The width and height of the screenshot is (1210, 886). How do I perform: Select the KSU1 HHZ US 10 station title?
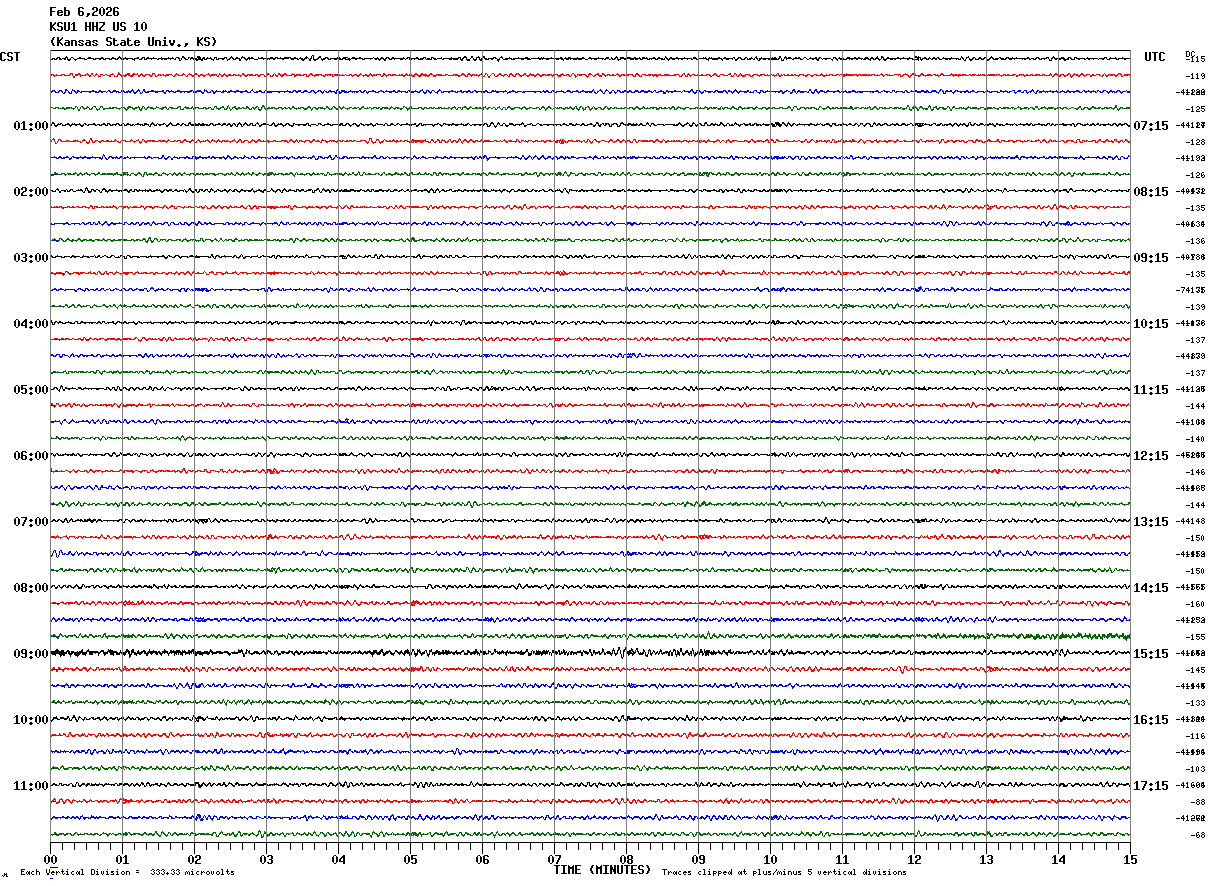coord(98,27)
